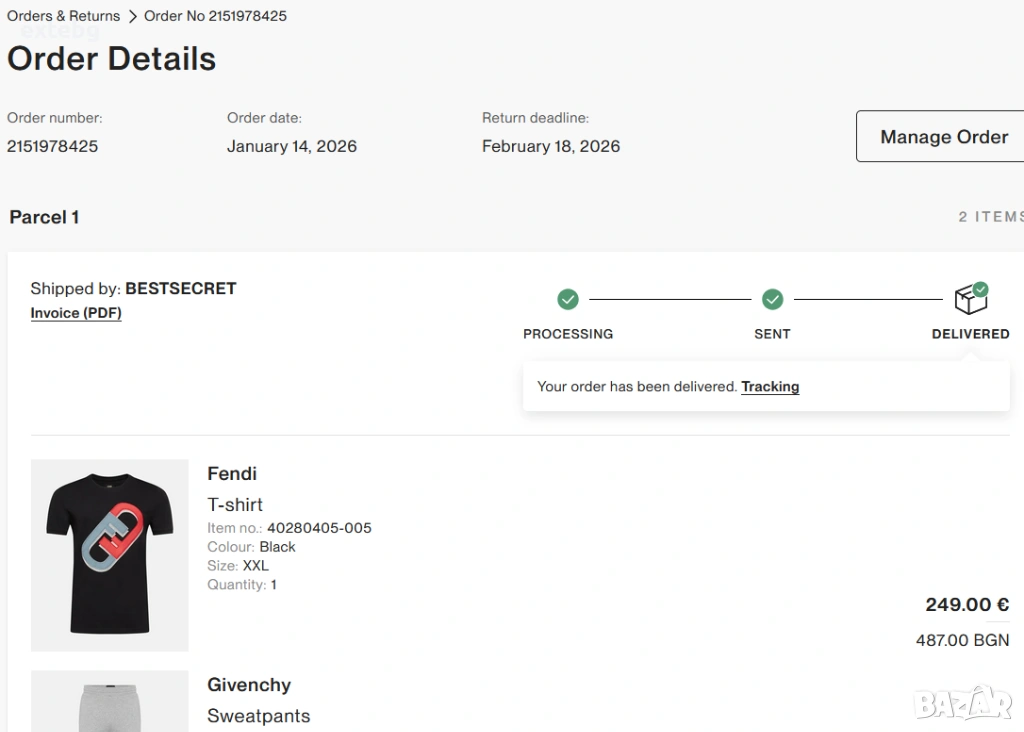The image size is (1024, 732).
Task: Click the Order No 2151978425 breadcrumb
Action: coord(215,16)
